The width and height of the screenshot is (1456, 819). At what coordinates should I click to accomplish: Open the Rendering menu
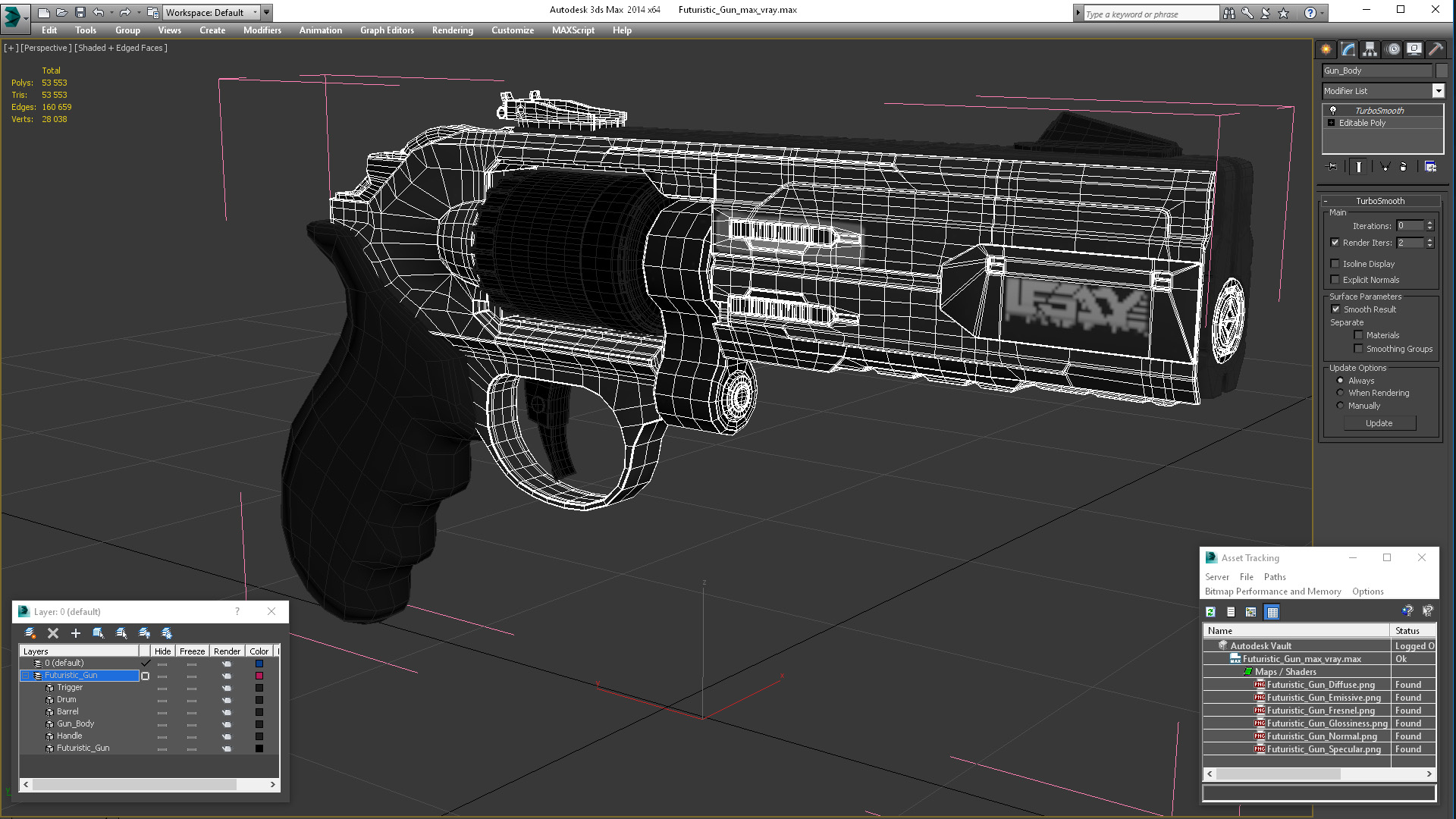point(452,30)
